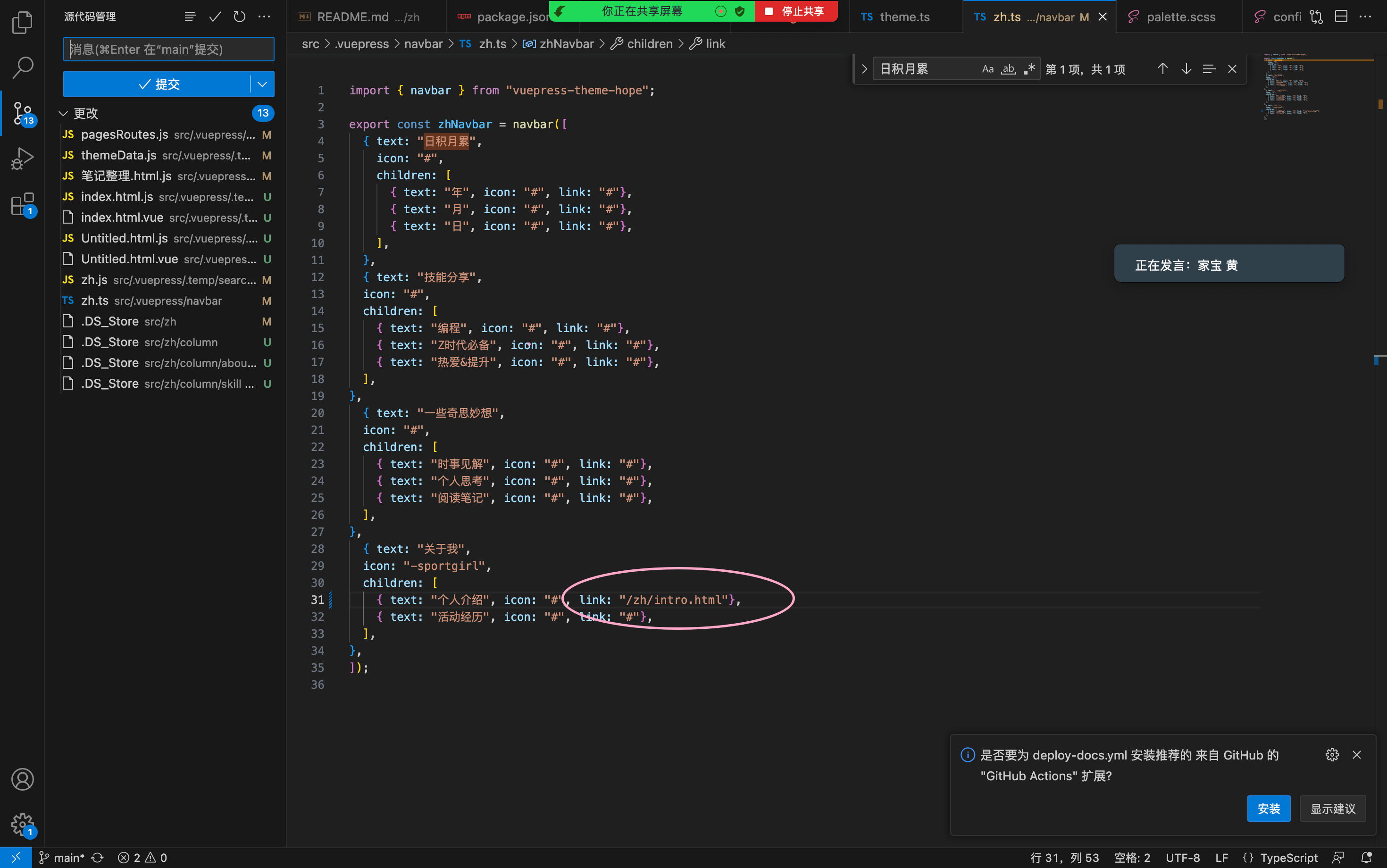Close the find widget
This screenshot has width=1387, height=868.
[x=1232, y=69]
